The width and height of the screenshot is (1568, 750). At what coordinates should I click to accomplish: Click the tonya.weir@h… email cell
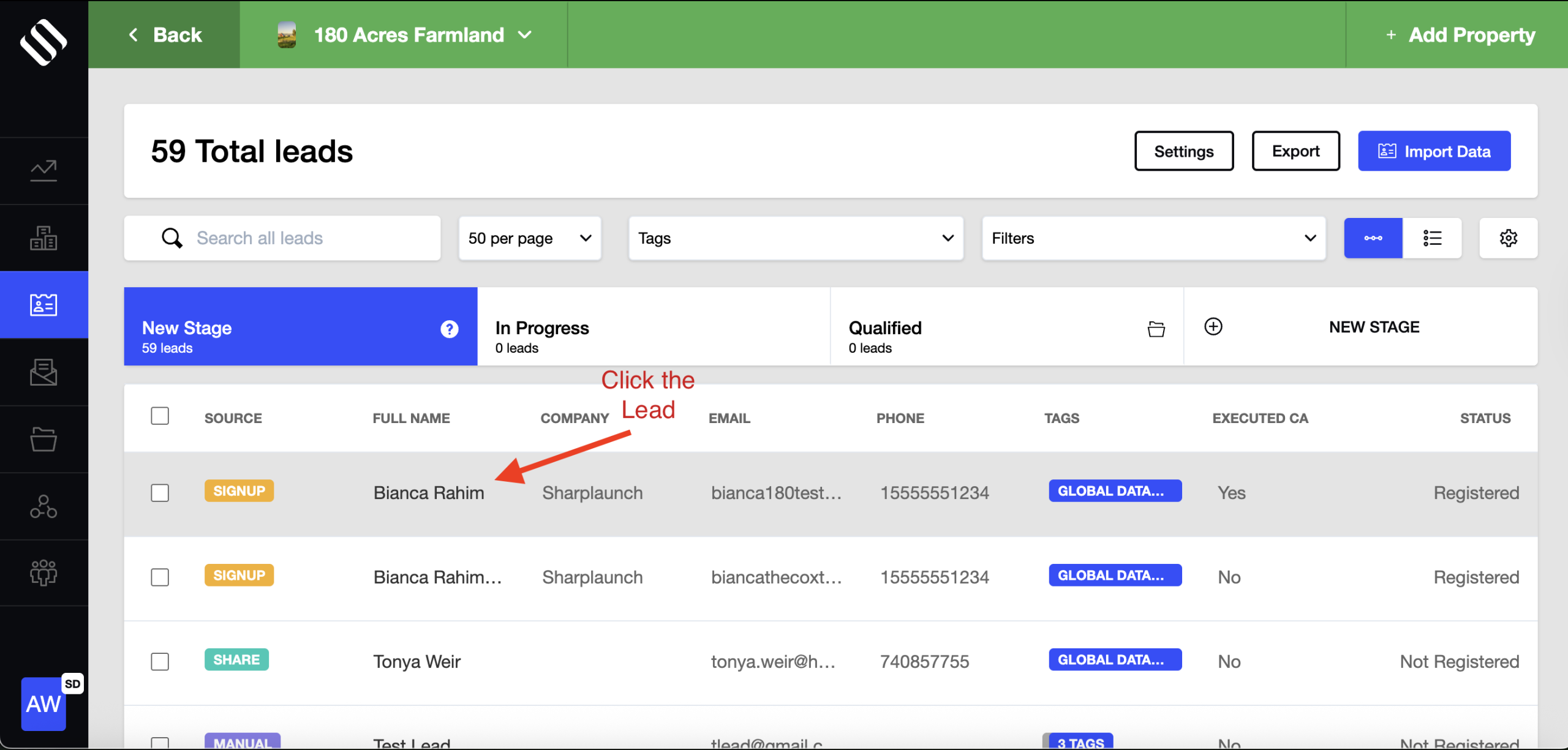point(773,662)
